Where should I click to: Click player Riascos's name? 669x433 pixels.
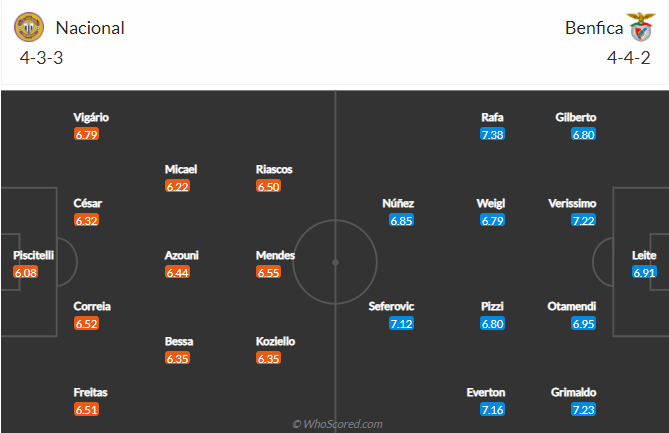point(274,169)
